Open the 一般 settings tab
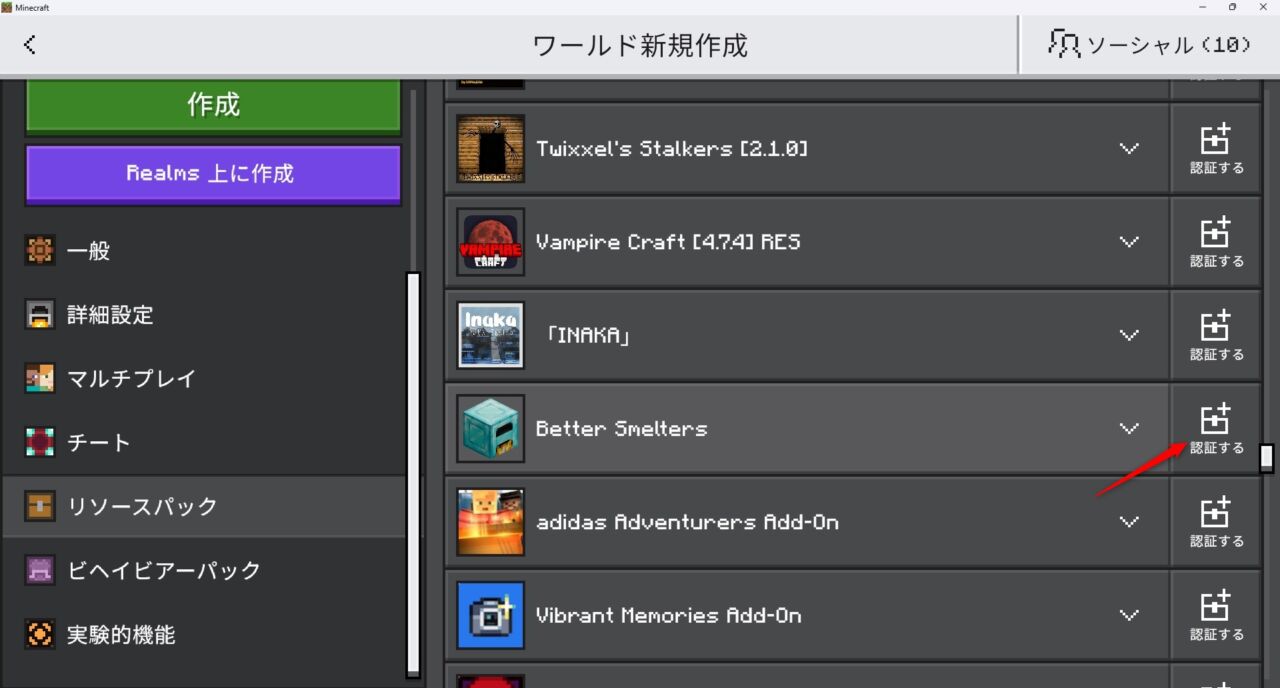 tap(204, 251)
